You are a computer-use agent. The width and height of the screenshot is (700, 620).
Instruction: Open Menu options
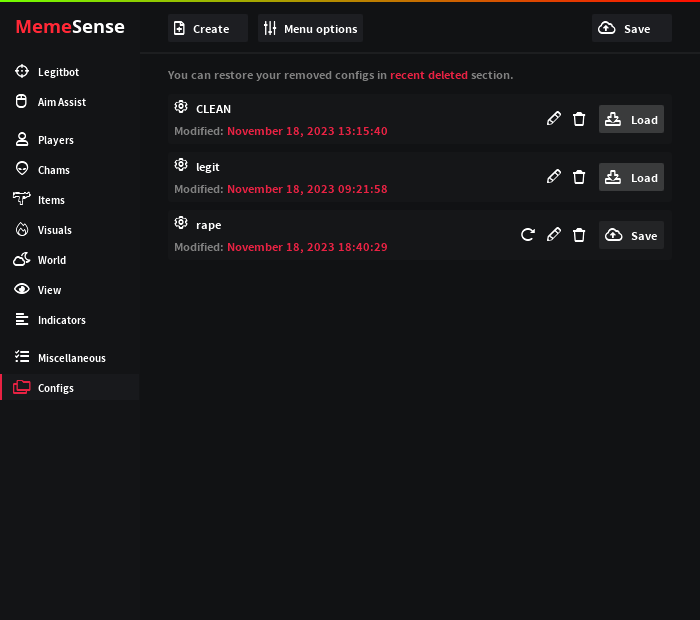[x=310, y=29]
